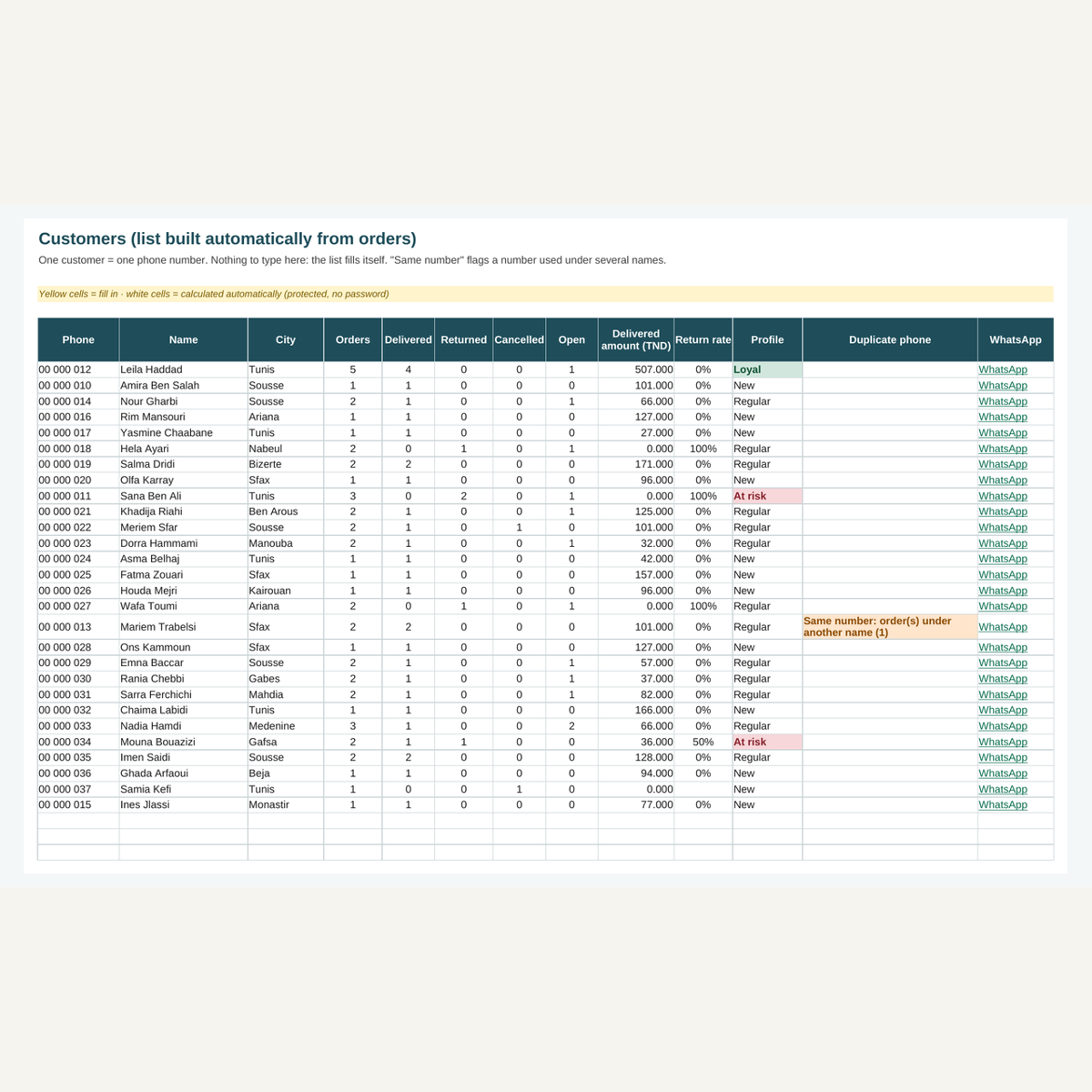The width and height of the screenshot is (1092, 1092).
Task: Open WhatsApp link for Nadia Hamdi
Action: (x=1002, y=726)
